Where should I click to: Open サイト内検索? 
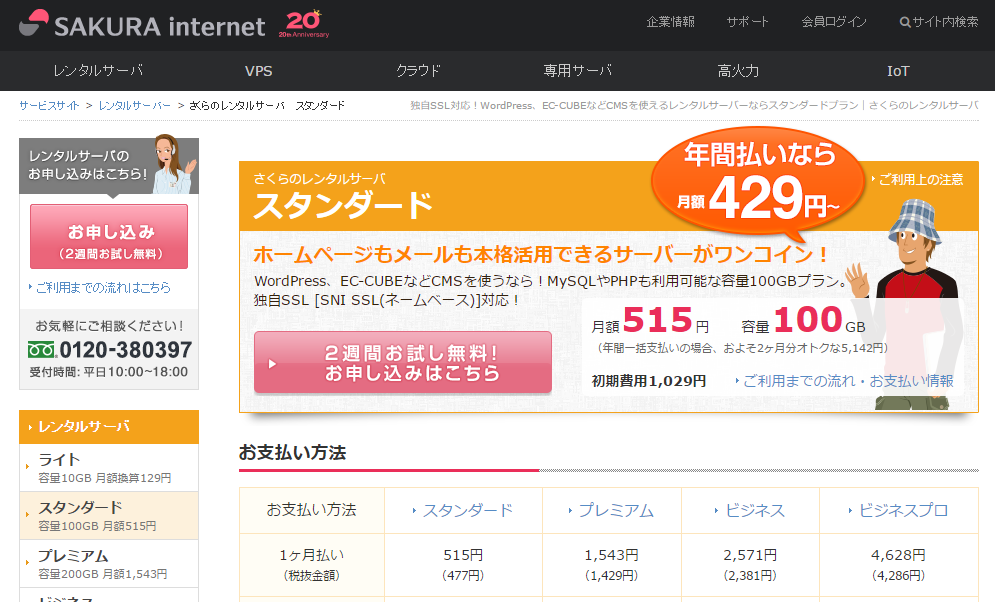click(939, 22)
